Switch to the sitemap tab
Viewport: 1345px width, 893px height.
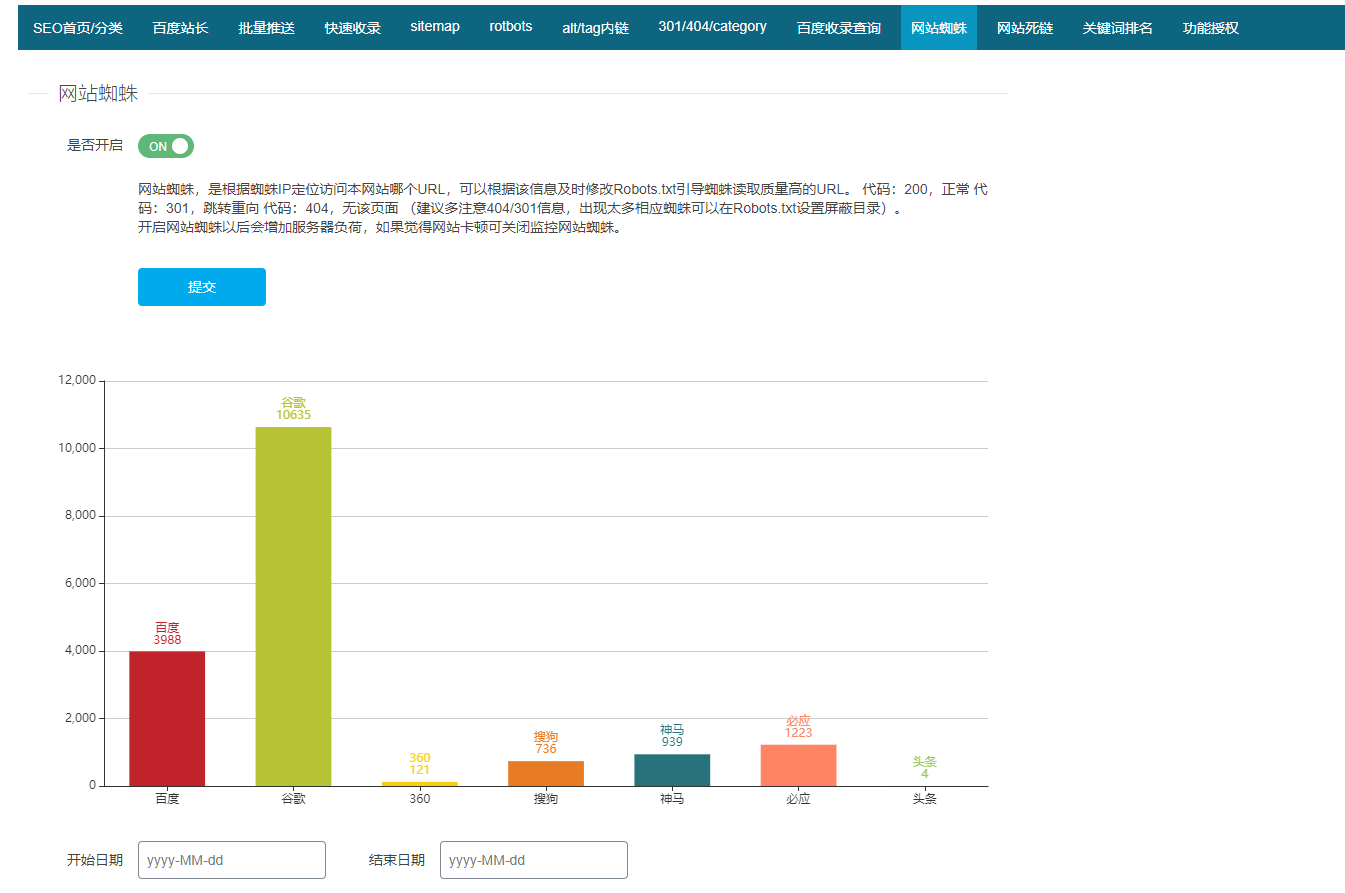point(434,27)
